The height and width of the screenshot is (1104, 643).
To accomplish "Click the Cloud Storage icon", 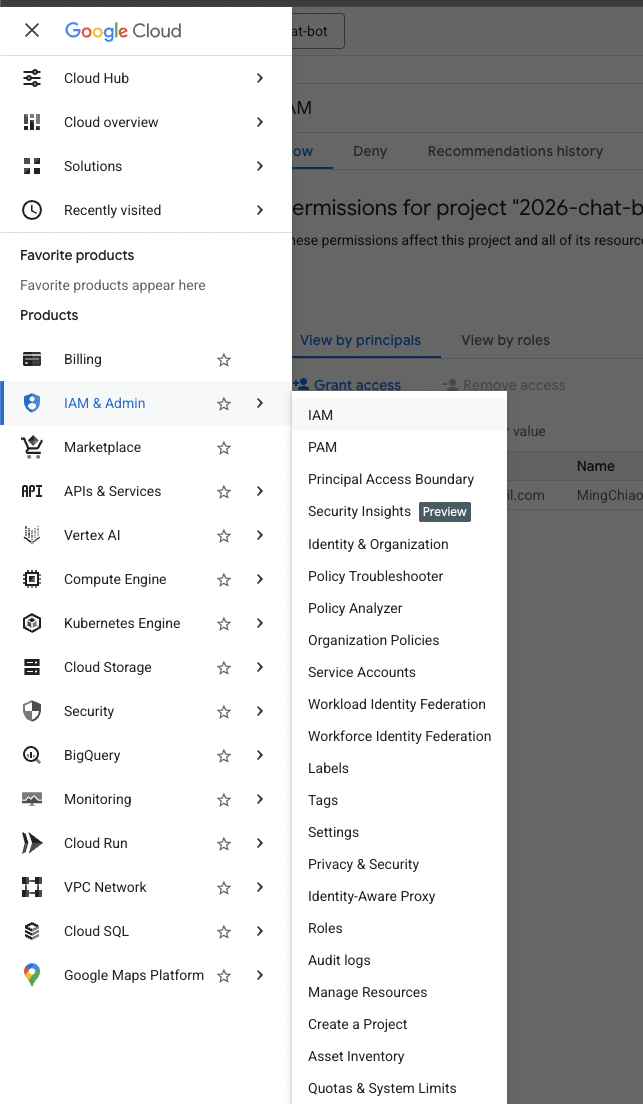I will [x=32, y=667].
